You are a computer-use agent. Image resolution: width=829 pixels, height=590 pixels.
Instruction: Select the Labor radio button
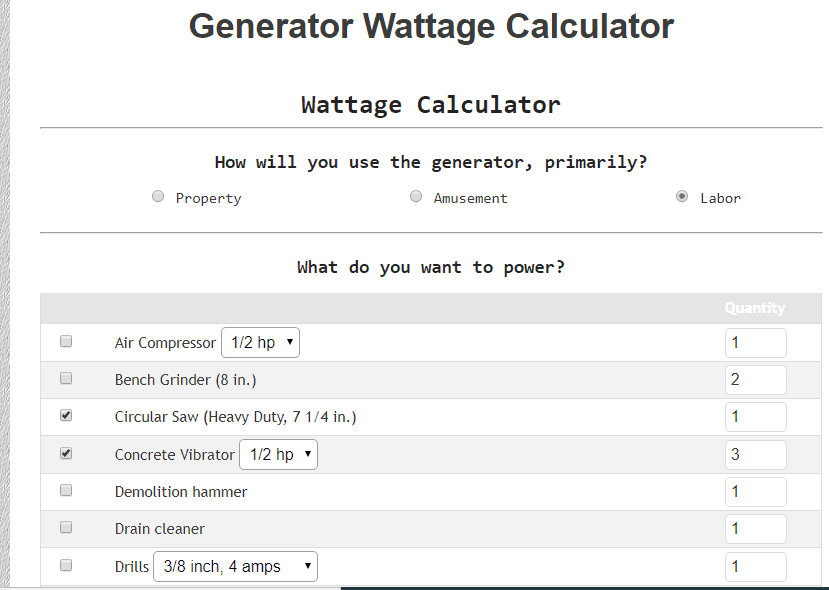[x=682, y=197]
